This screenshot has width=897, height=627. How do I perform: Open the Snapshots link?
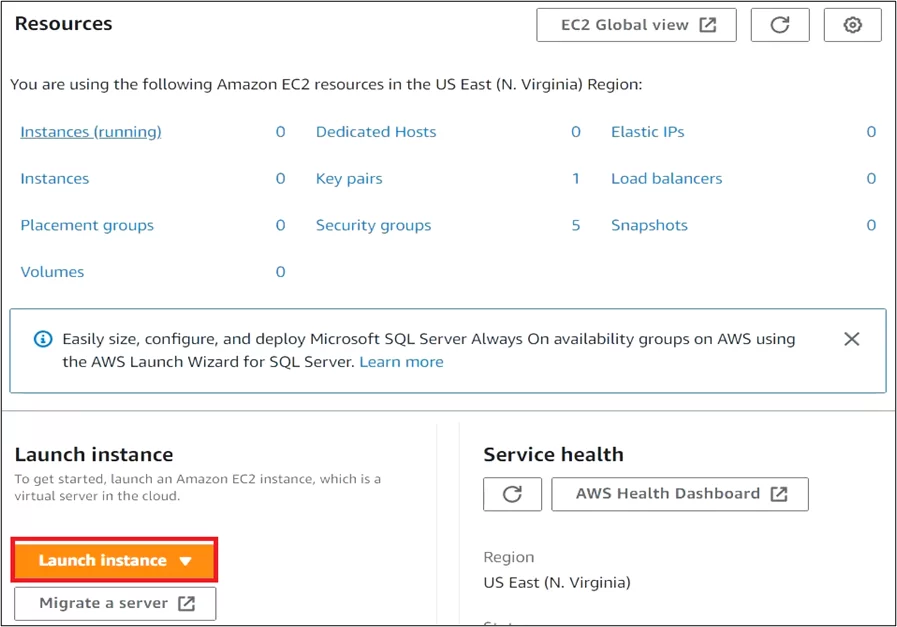(x=649, y=225)
